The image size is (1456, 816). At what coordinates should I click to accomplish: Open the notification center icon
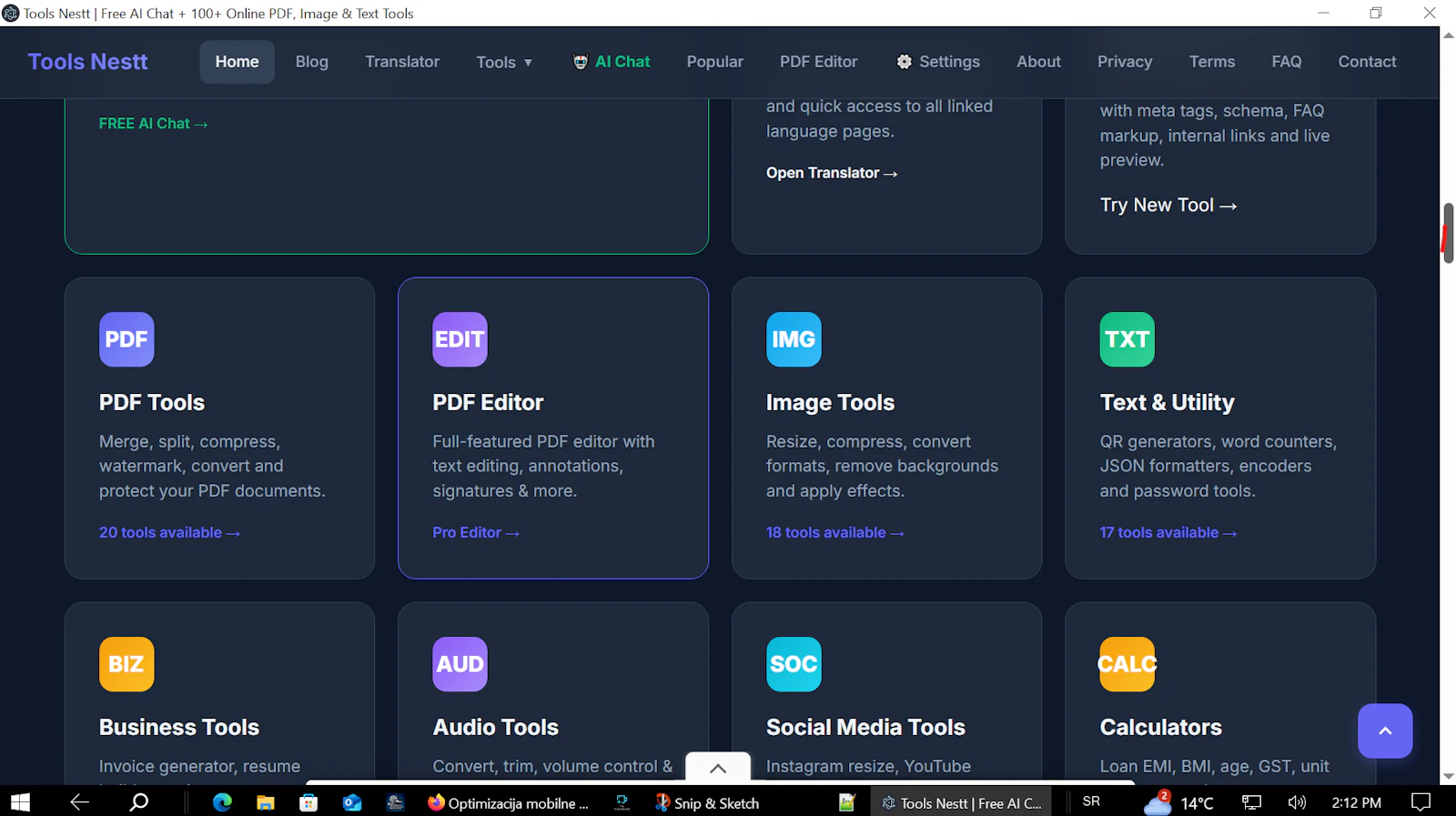point(1421,802)
